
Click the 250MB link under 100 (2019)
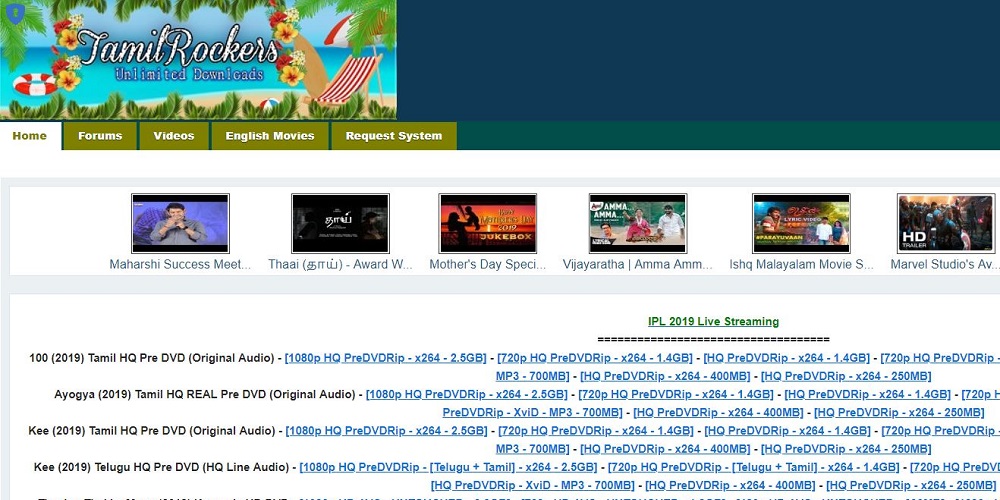pyautogui.click(x=846, y=376)
